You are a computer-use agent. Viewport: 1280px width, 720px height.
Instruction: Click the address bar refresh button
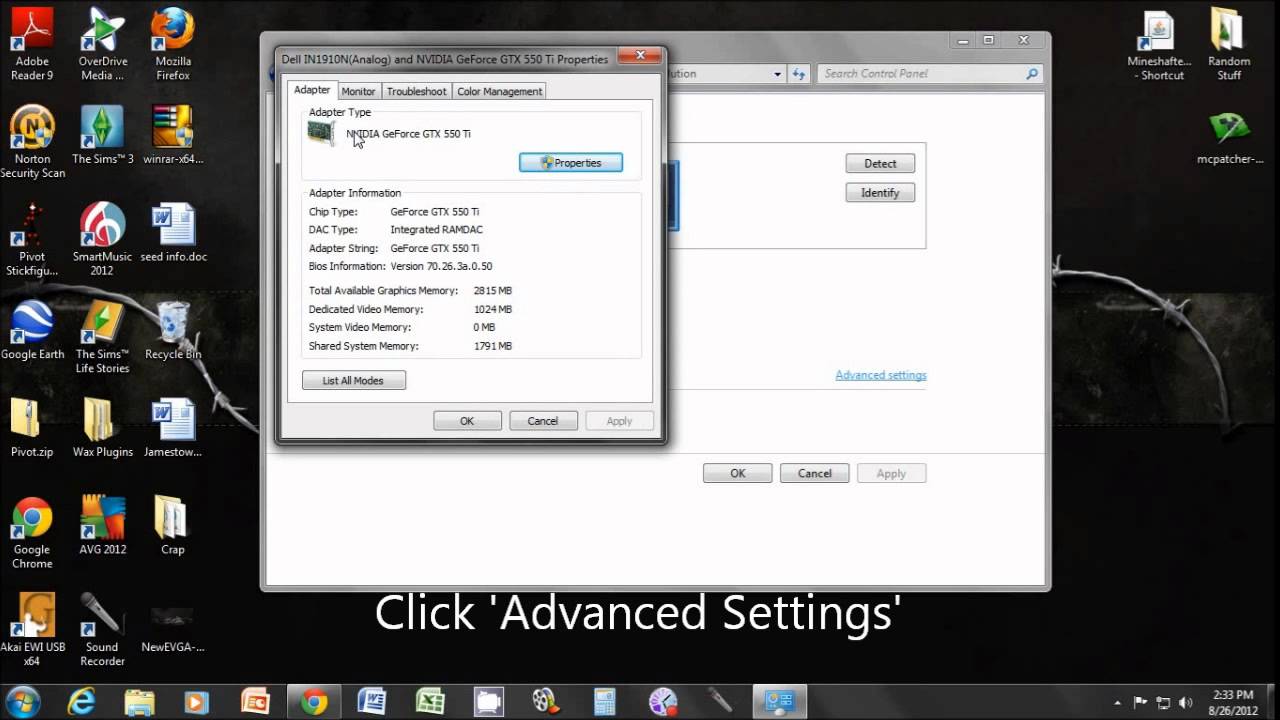pos(798,74)
